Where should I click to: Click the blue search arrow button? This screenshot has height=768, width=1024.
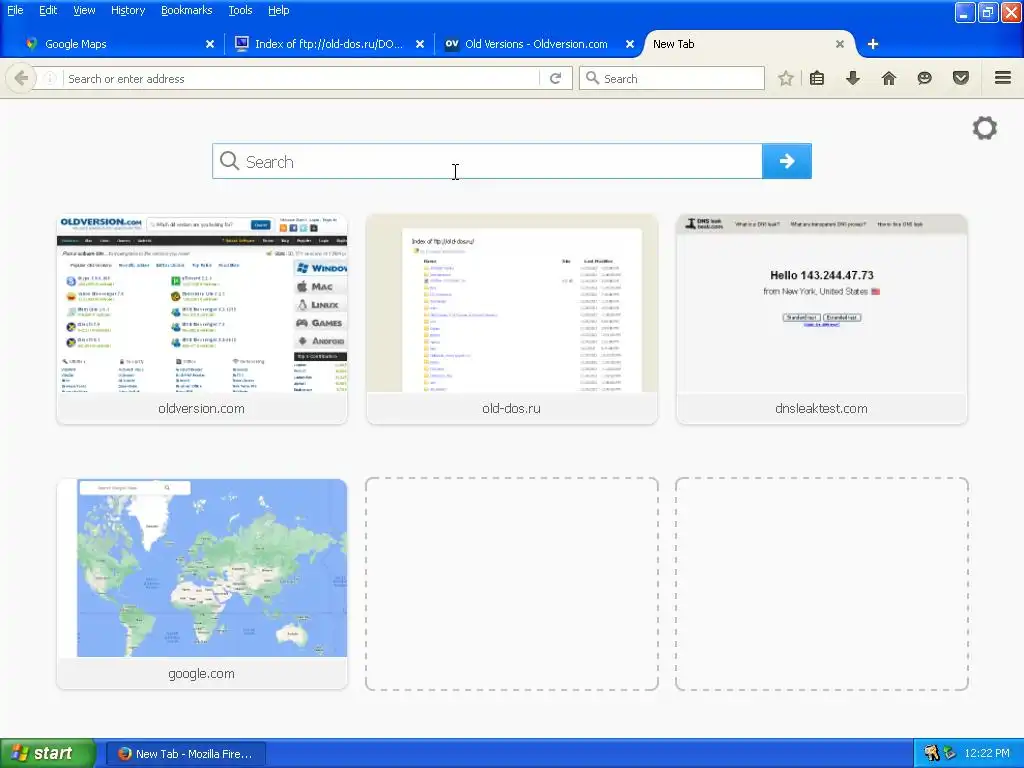[x=787, y=161]
